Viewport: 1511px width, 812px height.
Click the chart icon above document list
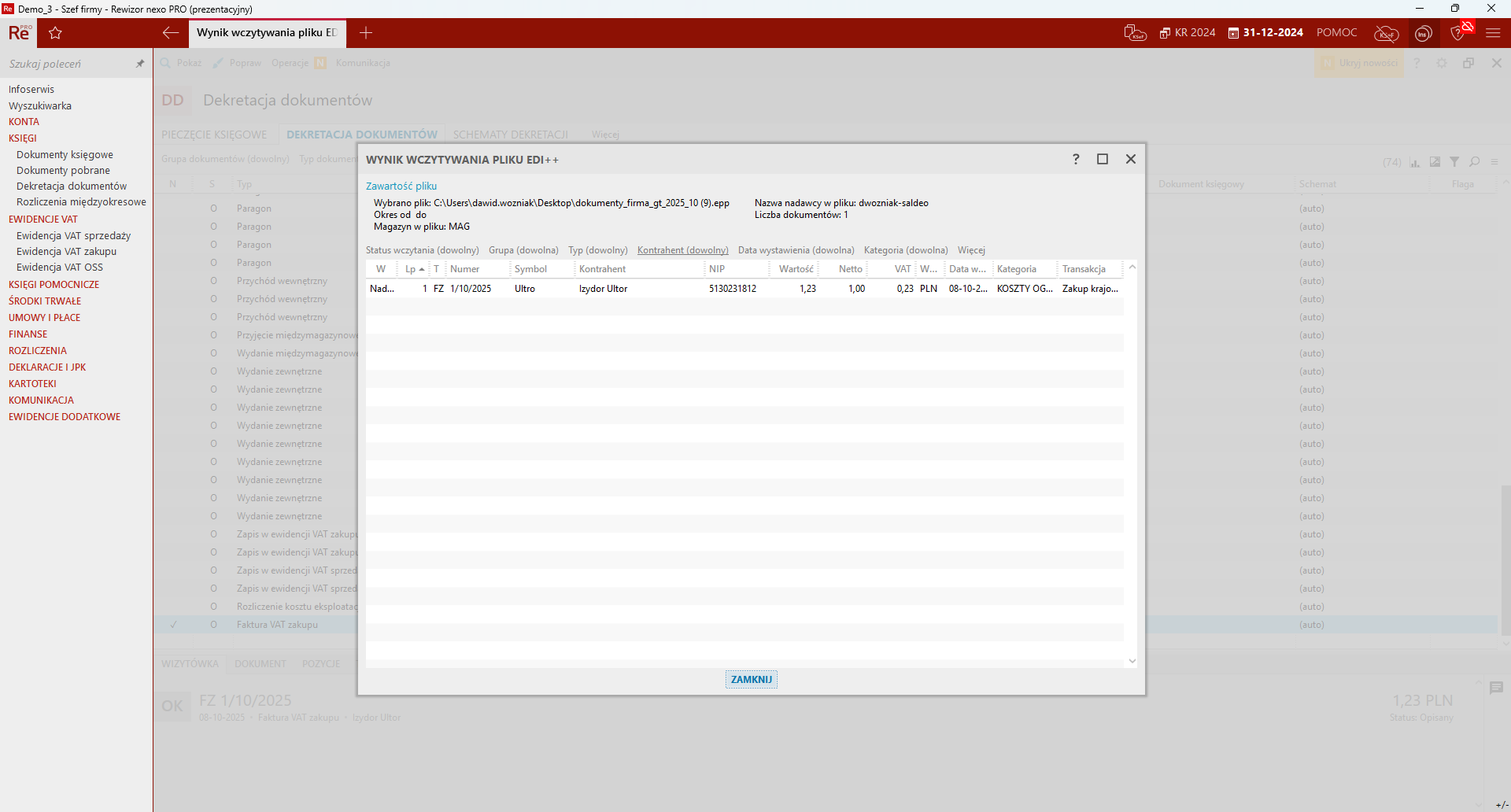[1414, 162]
